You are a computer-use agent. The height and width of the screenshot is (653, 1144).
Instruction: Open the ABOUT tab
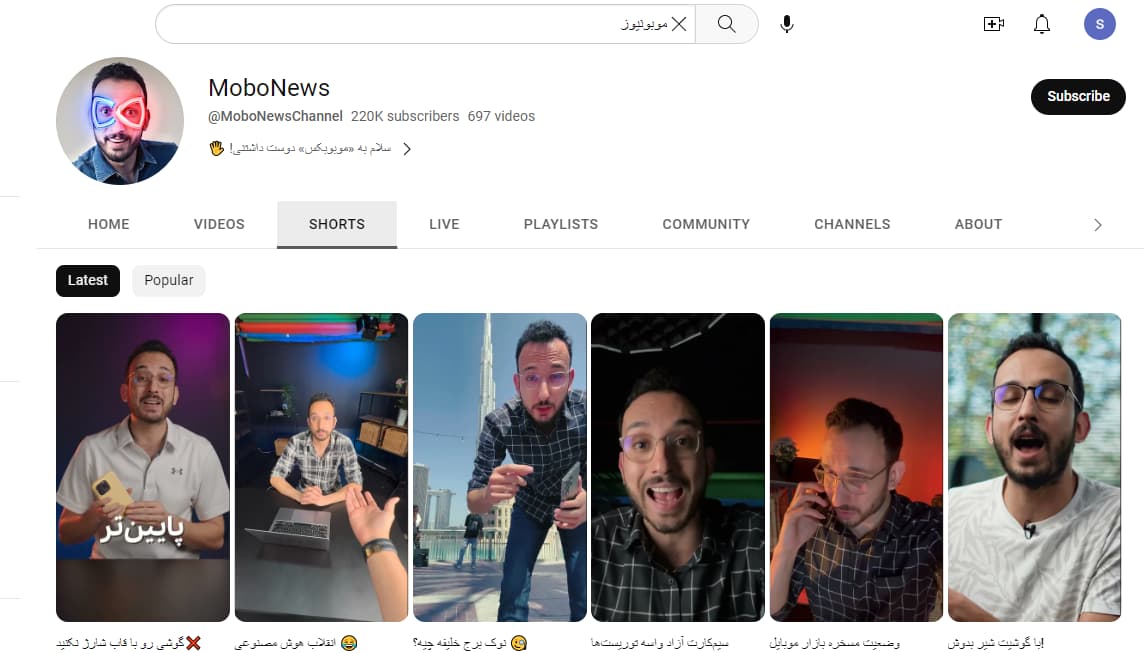pos(978,224)
